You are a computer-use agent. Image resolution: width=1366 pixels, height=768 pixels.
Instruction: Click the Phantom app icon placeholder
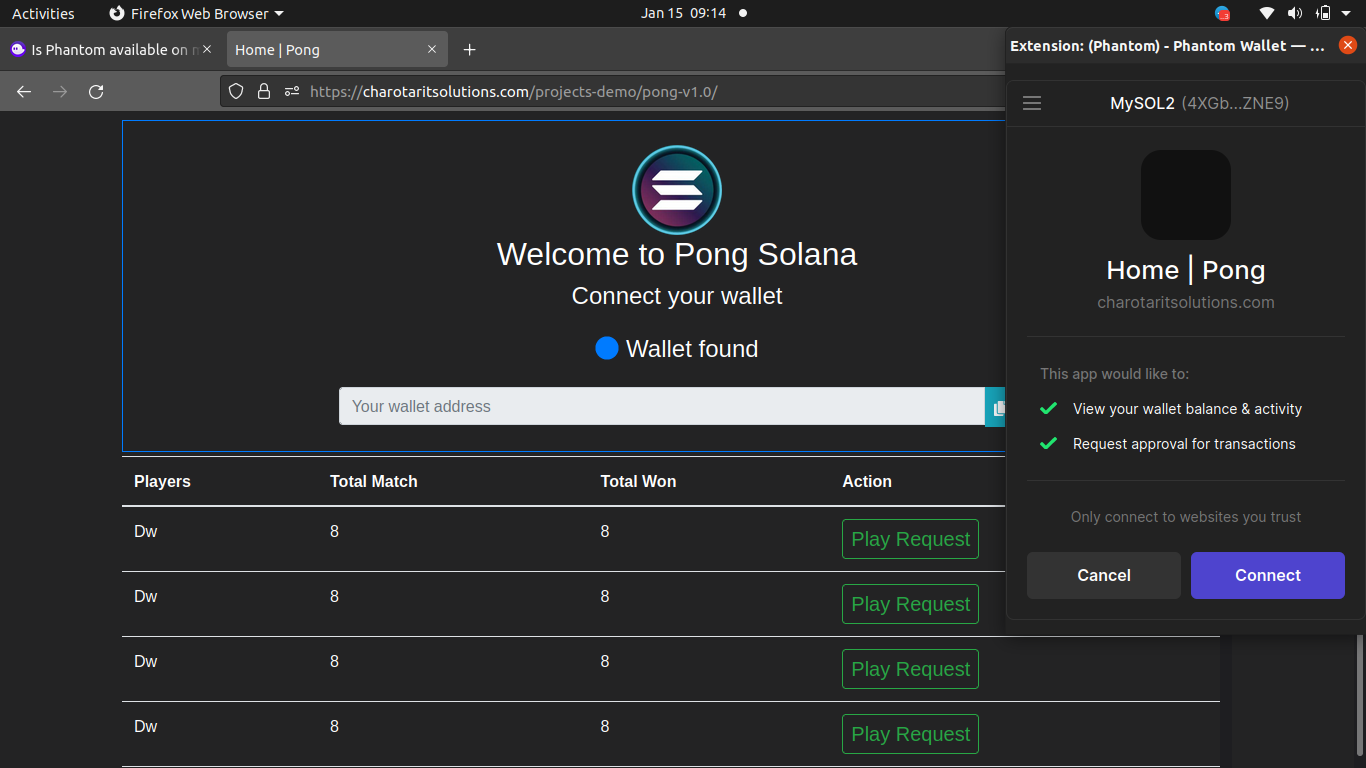(1185, 195)
